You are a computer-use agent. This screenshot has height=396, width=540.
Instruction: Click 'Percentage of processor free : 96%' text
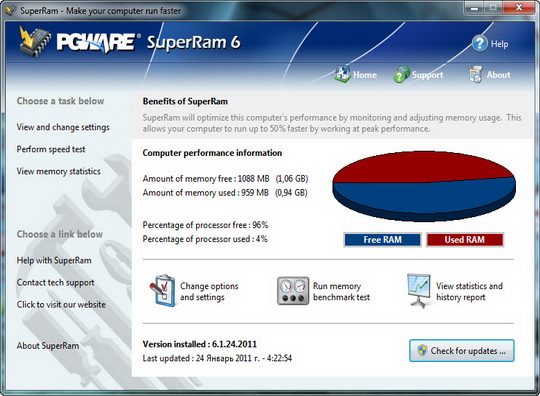tap(205, 225)
